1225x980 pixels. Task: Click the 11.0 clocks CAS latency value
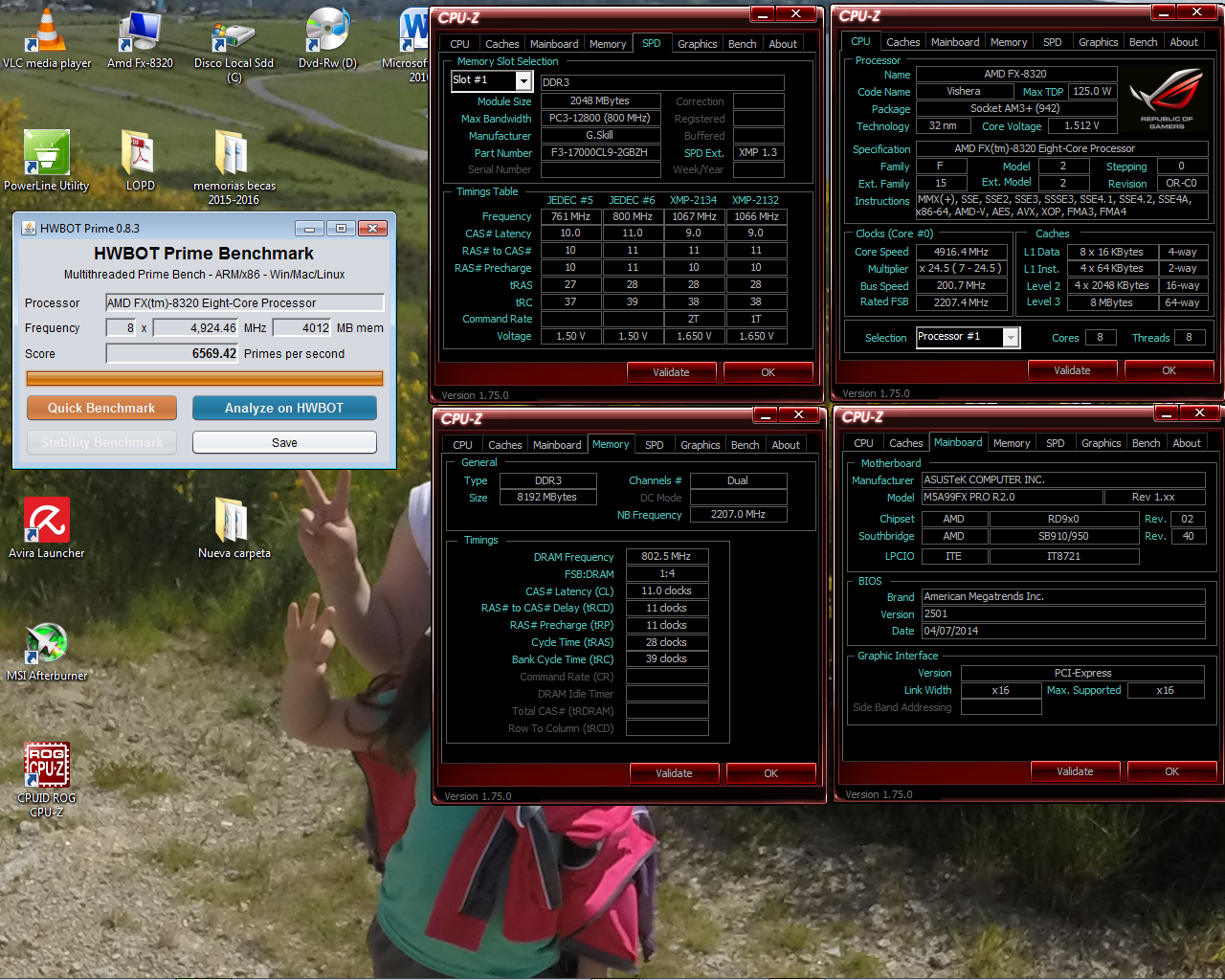point(667,590)
